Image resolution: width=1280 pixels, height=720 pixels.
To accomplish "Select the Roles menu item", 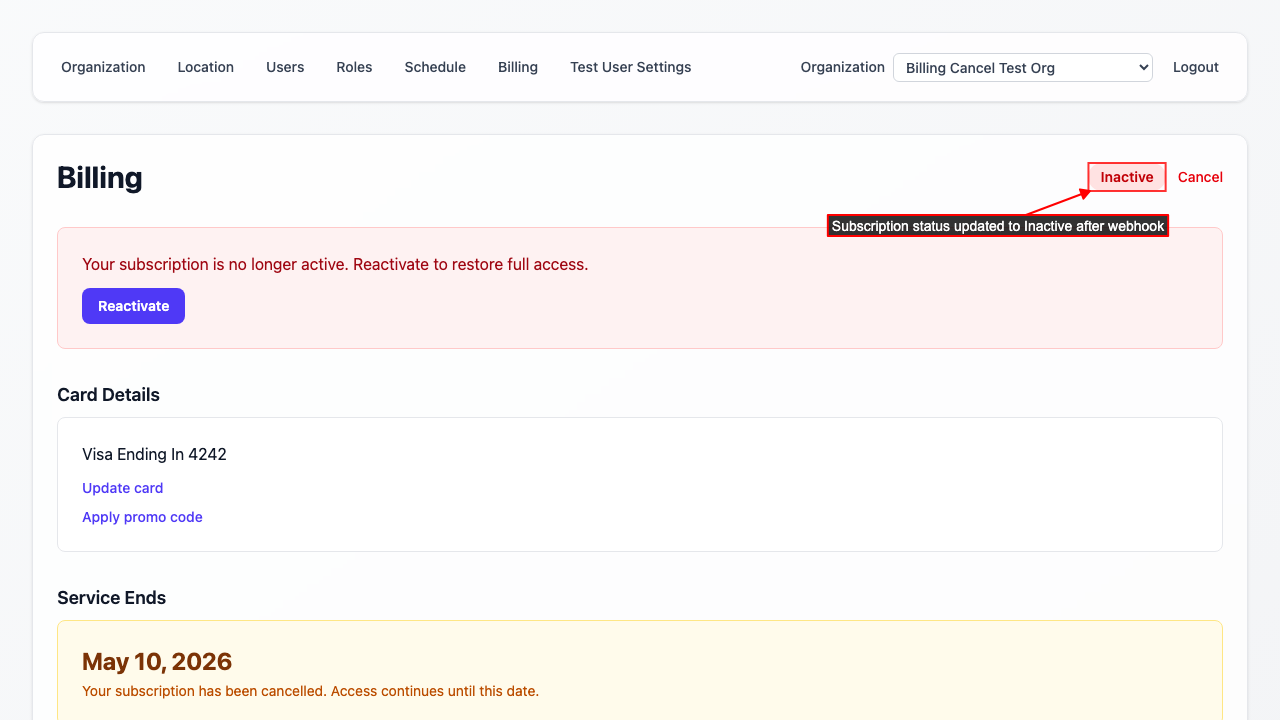I will click(354, 67).
